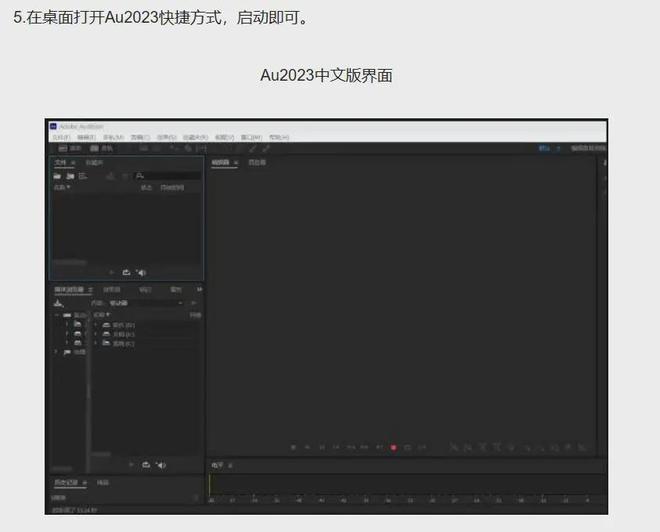The width and height of the screenshot is (660, 532).
Task: Click the Adobe Audition app icon in title bar
Action: click(53, 127)
